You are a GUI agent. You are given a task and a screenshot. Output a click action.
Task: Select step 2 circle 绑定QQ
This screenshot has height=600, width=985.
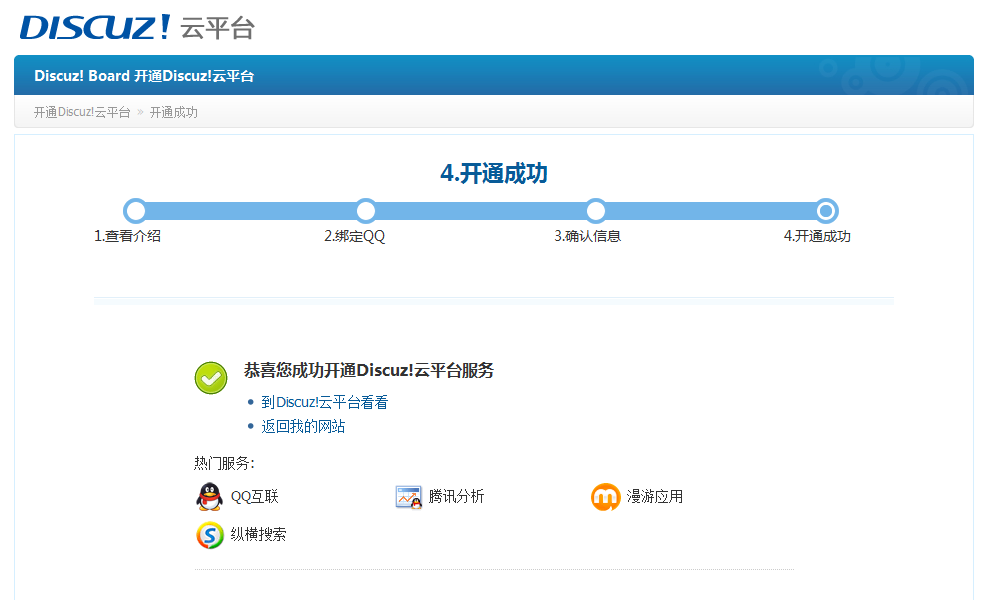coord(366,211)
